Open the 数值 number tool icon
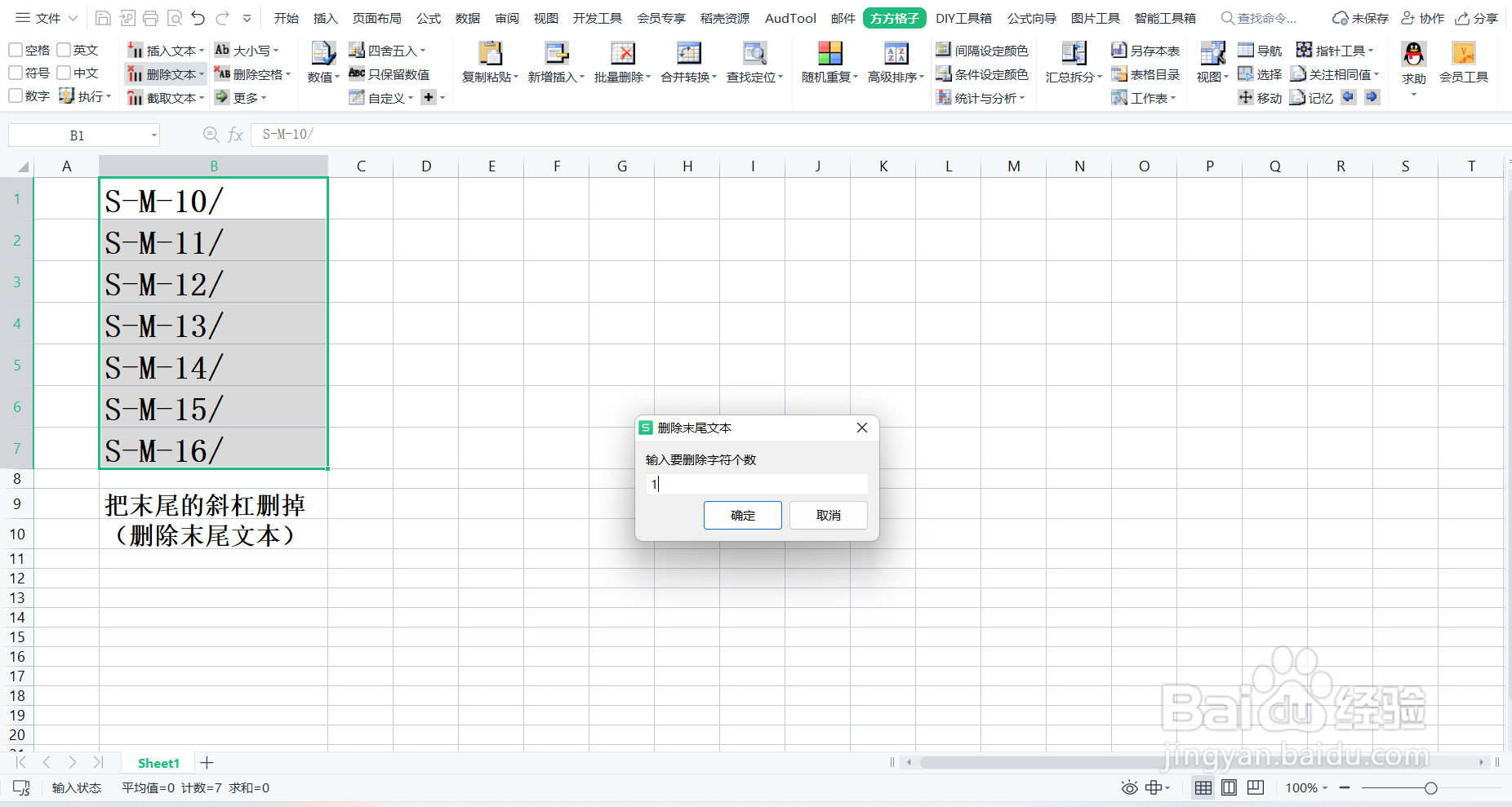The height and width of the screenshot is (807, 1512). pos(323,54)
